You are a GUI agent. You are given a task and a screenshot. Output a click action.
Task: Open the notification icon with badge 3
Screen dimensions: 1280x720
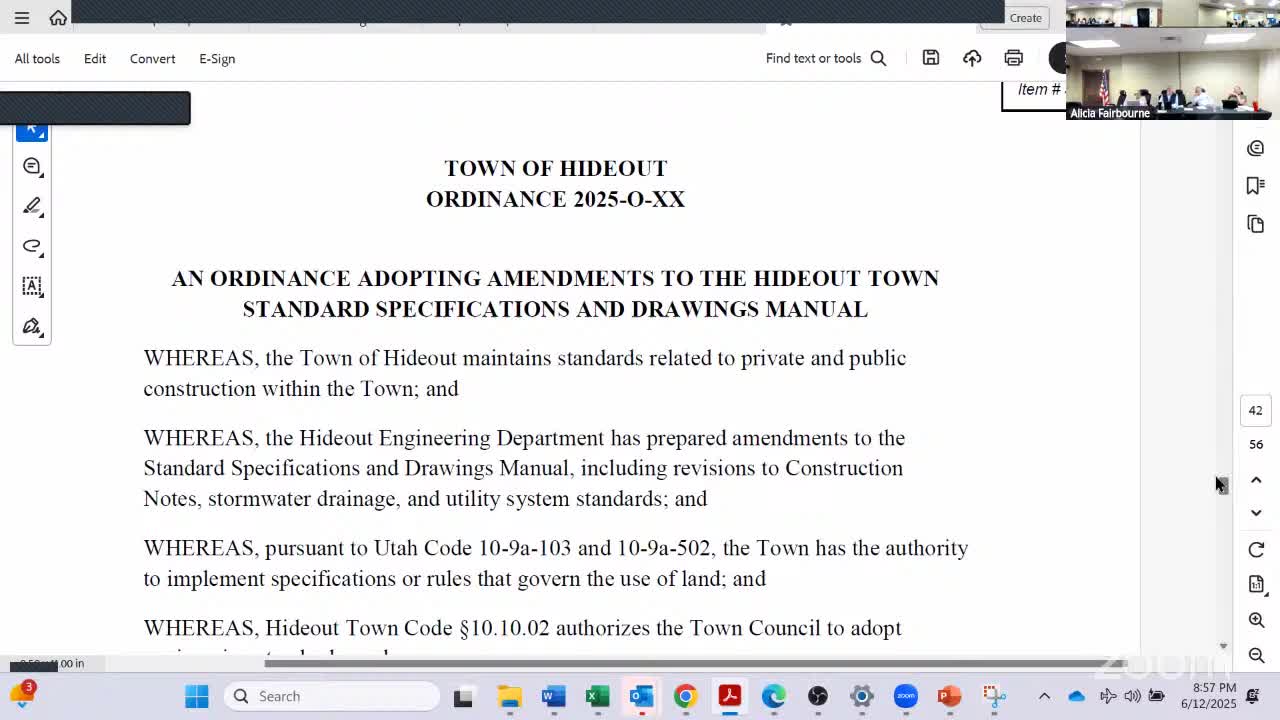pyautogui.click(x=21, y=694)
